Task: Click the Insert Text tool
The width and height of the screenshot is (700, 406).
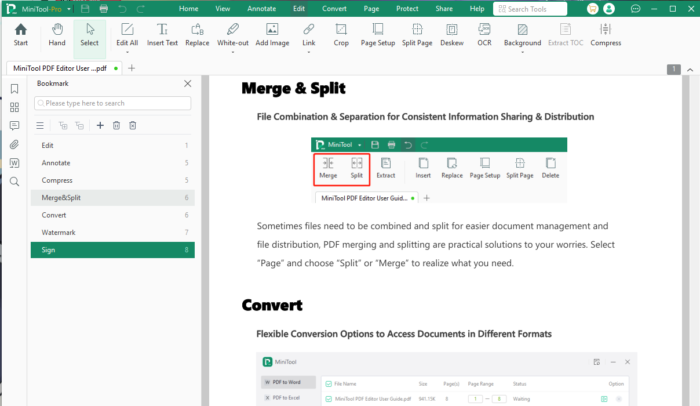Action: [x=162, y=34]
